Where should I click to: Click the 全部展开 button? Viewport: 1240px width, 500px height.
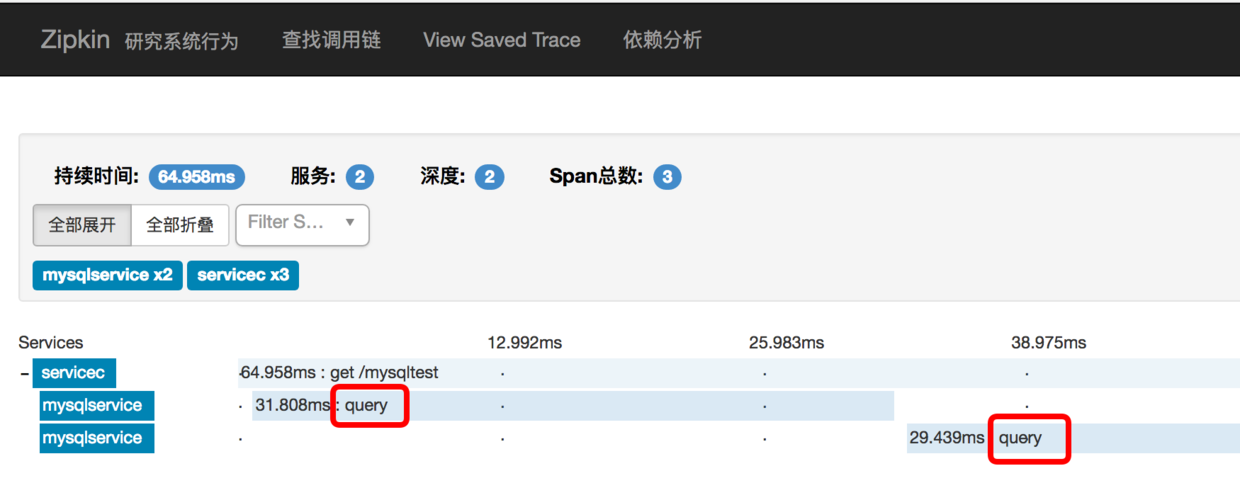[82, 225]
